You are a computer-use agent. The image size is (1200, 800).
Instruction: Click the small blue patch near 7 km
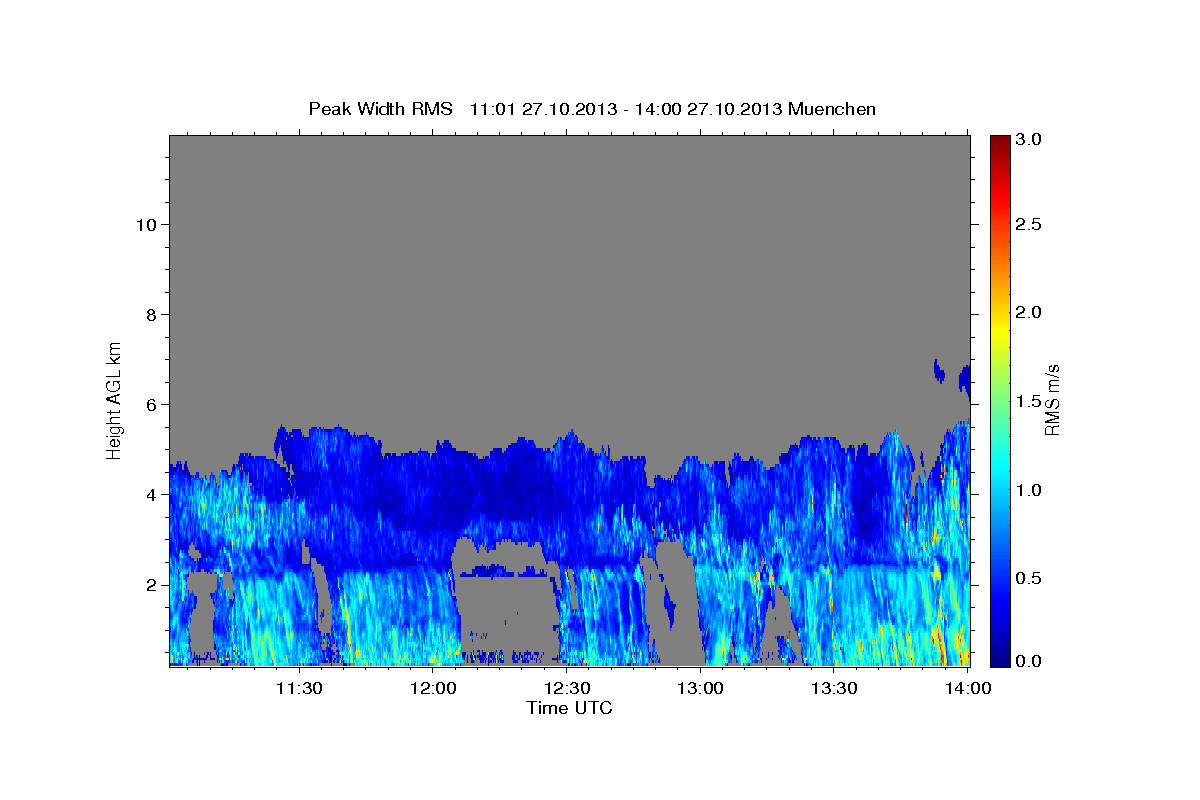pos(939,372)
